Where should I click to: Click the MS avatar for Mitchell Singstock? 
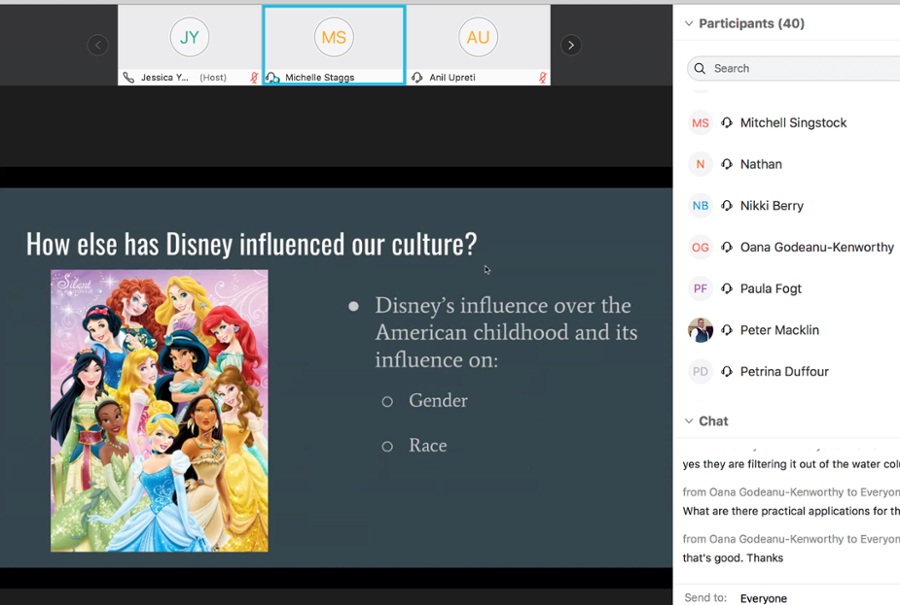(x=700, y=123)
